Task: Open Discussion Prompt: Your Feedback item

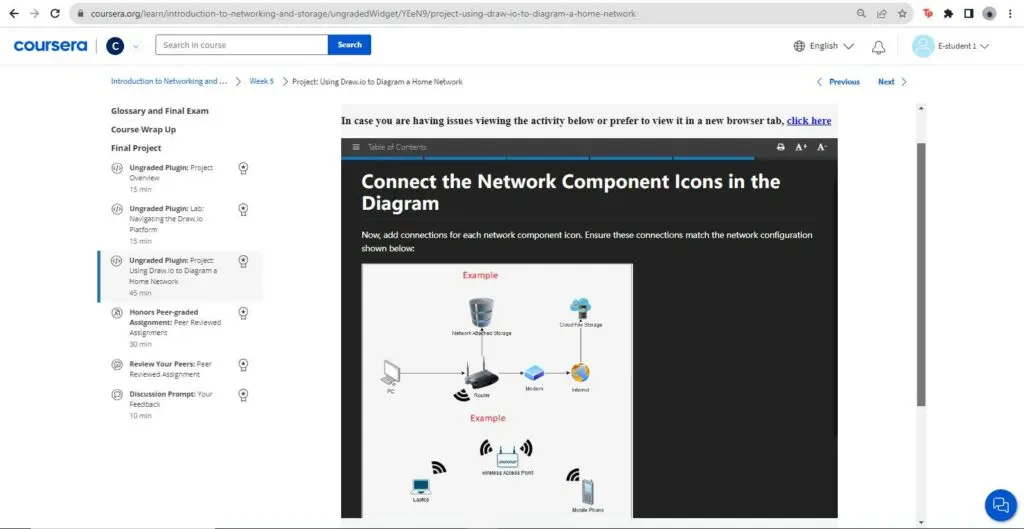Action: click(180, 404)
